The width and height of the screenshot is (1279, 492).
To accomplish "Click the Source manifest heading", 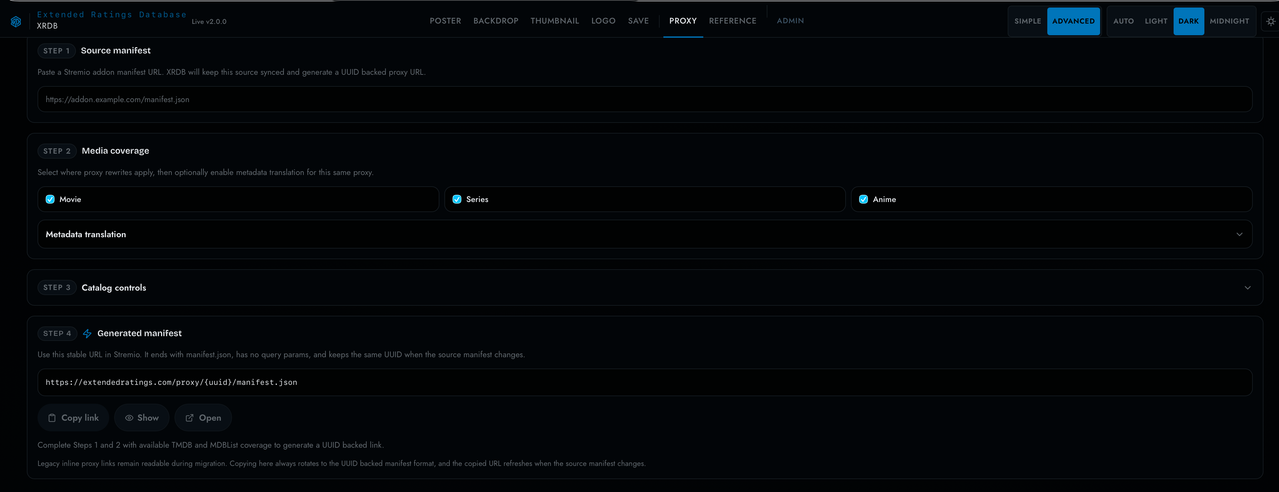I will 116,50.
